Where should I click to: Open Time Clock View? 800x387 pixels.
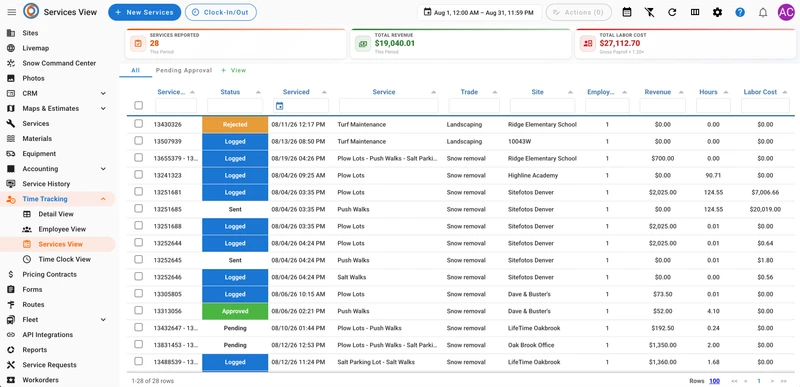[64, 259]
